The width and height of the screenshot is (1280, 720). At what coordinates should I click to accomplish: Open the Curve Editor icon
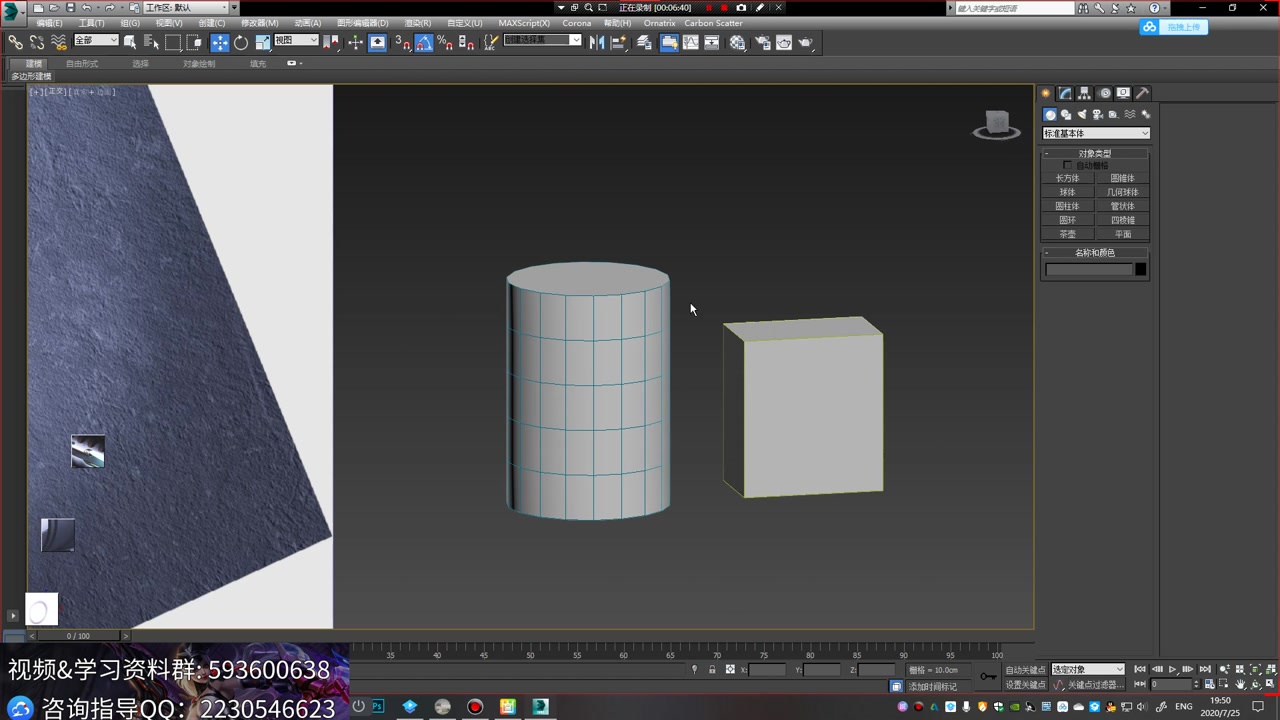tap(690, 42)
